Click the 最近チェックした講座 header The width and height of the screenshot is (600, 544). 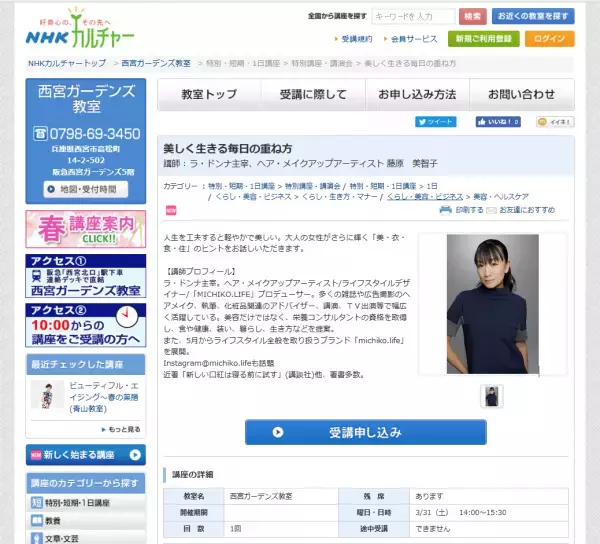(86, 365)
